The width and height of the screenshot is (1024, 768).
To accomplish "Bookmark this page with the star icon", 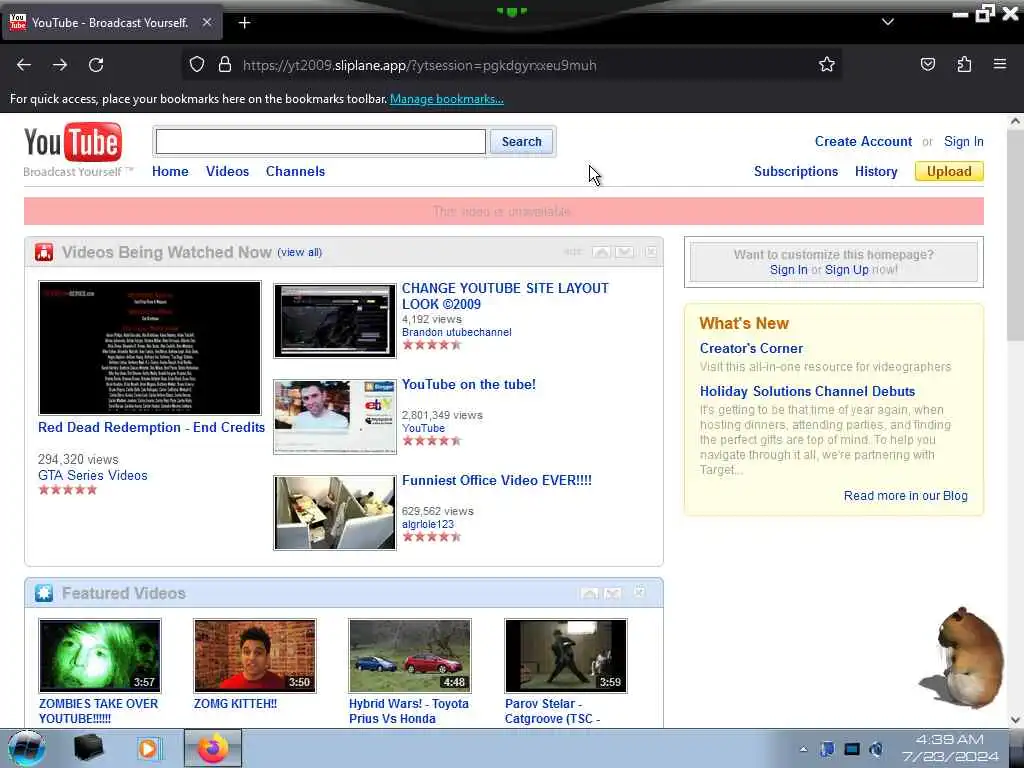I will (827, 64).
